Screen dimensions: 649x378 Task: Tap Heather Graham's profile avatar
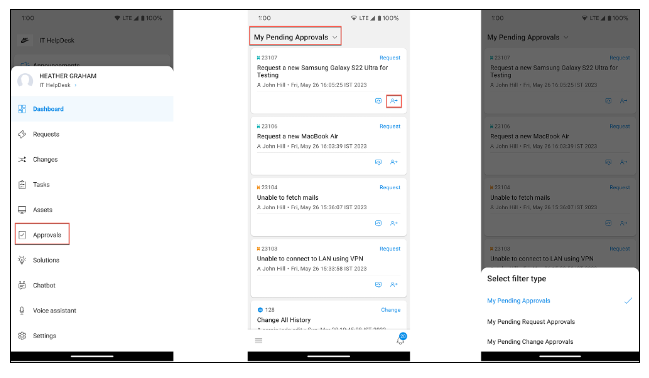pos(25,80)
